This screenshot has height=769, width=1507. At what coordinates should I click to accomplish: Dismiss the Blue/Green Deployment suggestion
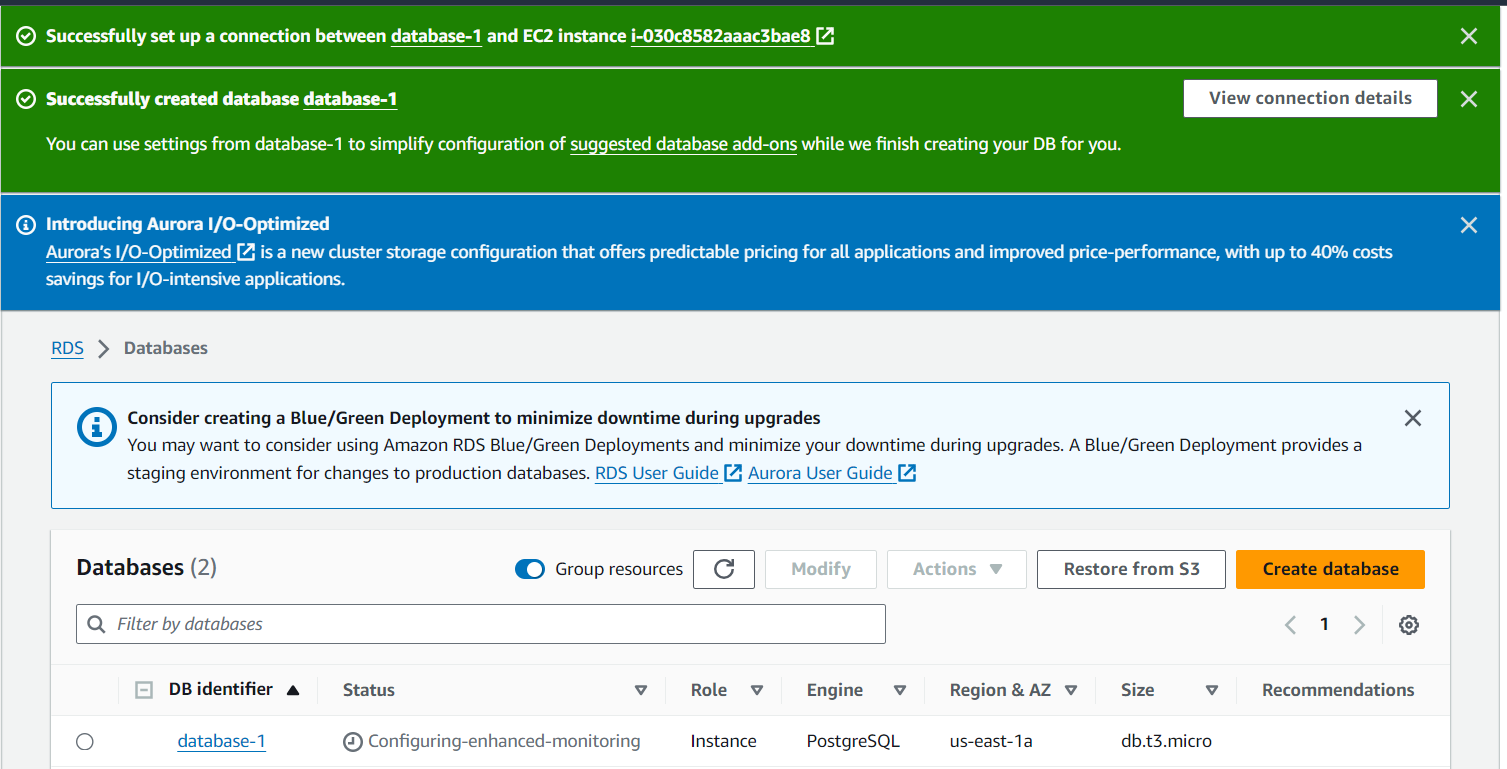[1412, 418]
